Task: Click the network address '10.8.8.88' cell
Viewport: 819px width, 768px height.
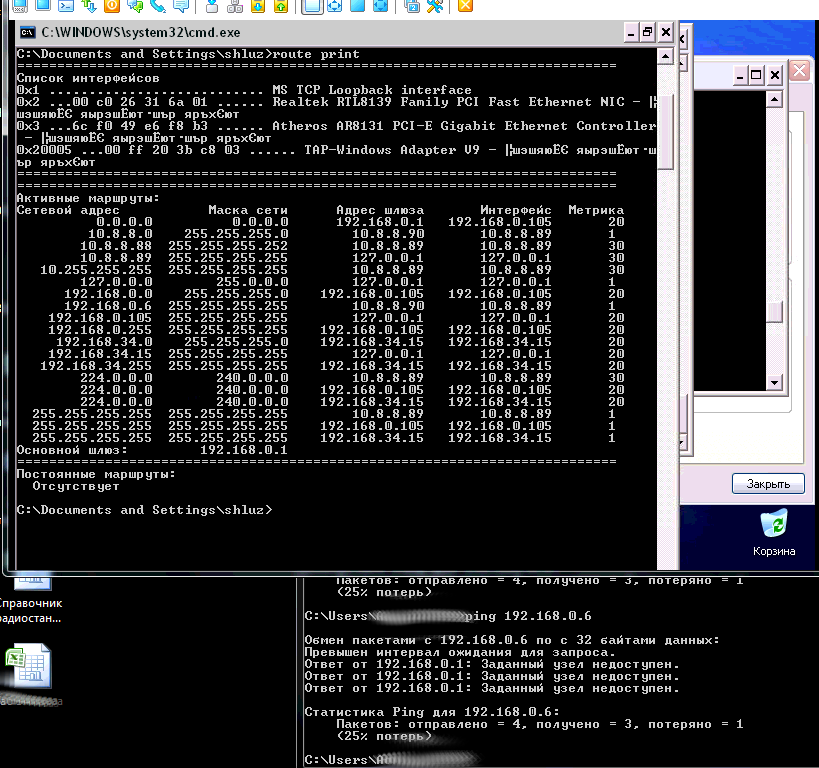Action: 116,247
